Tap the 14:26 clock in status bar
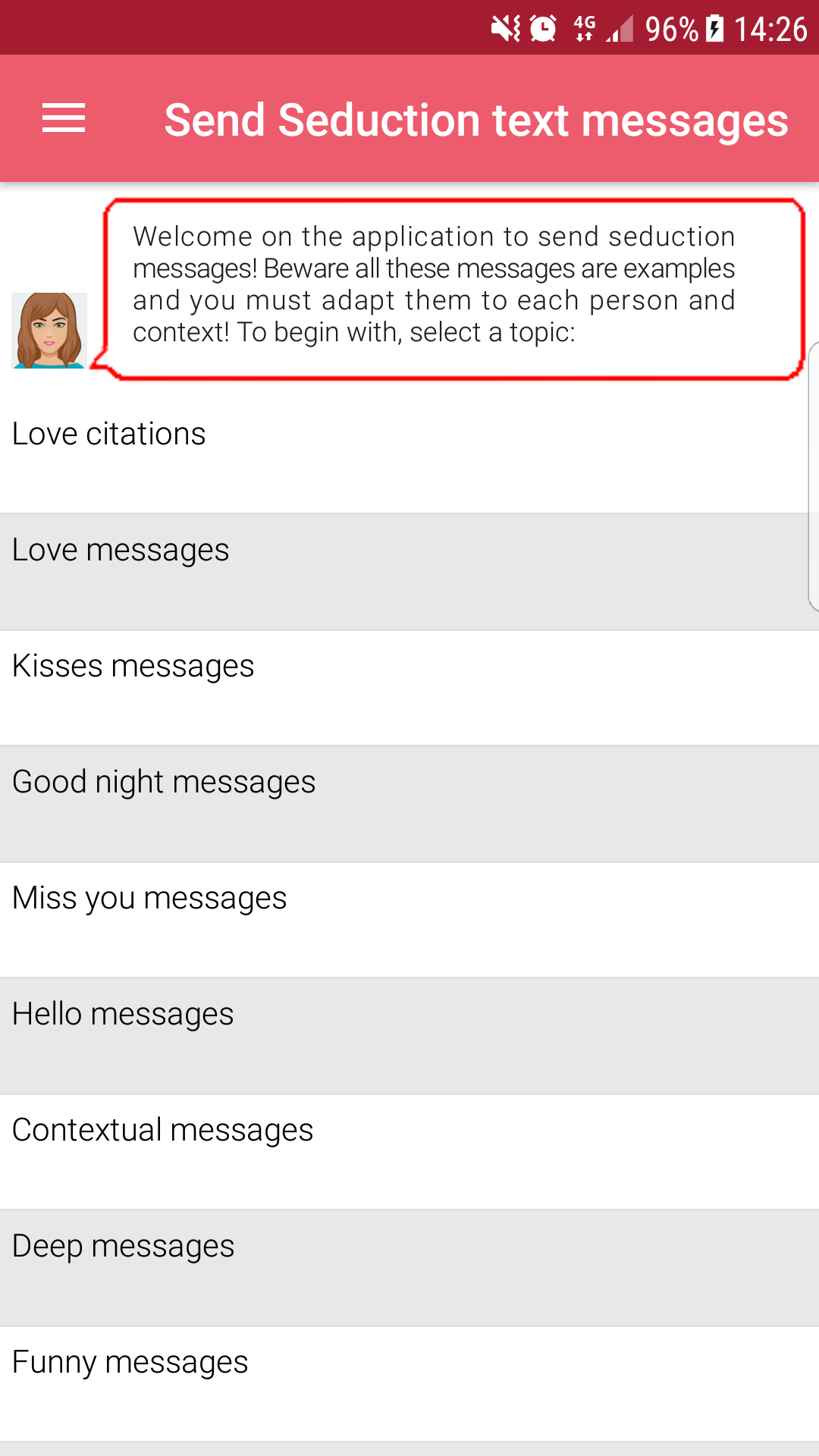Image resolution: width=819 pixels, height=1456 pixels. [770, 29]
